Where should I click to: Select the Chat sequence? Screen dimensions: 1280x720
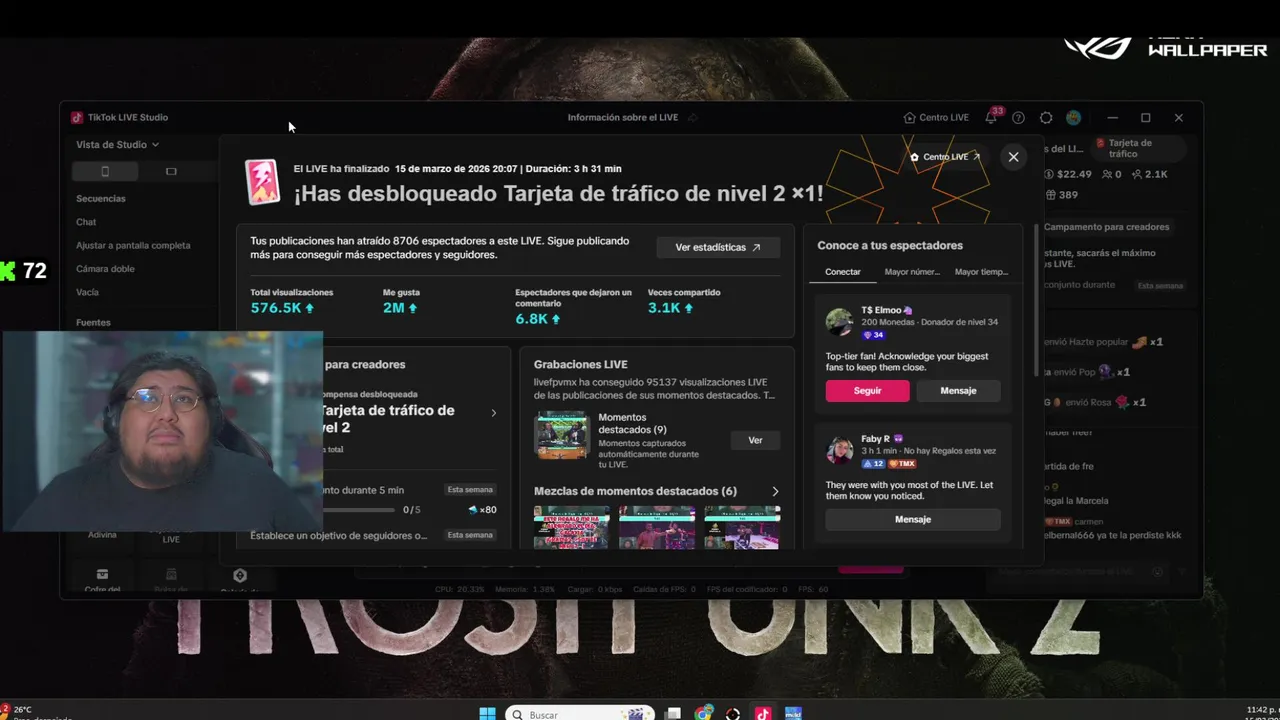tap(86, 222)
